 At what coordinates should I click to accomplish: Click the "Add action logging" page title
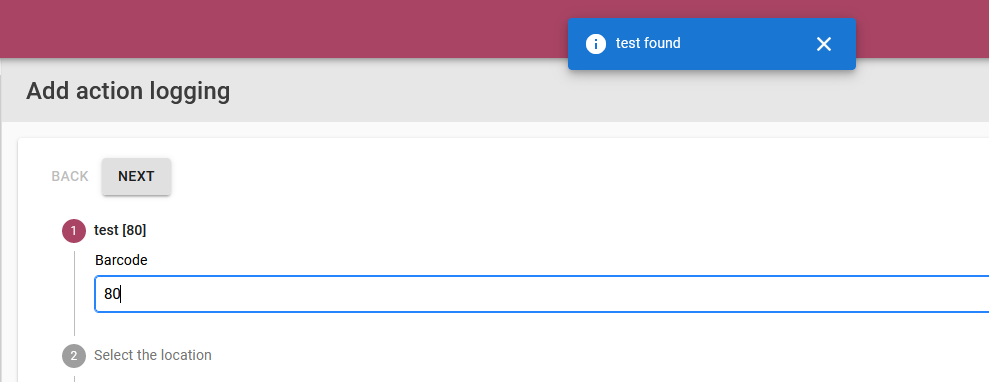[x=128, y=91]
